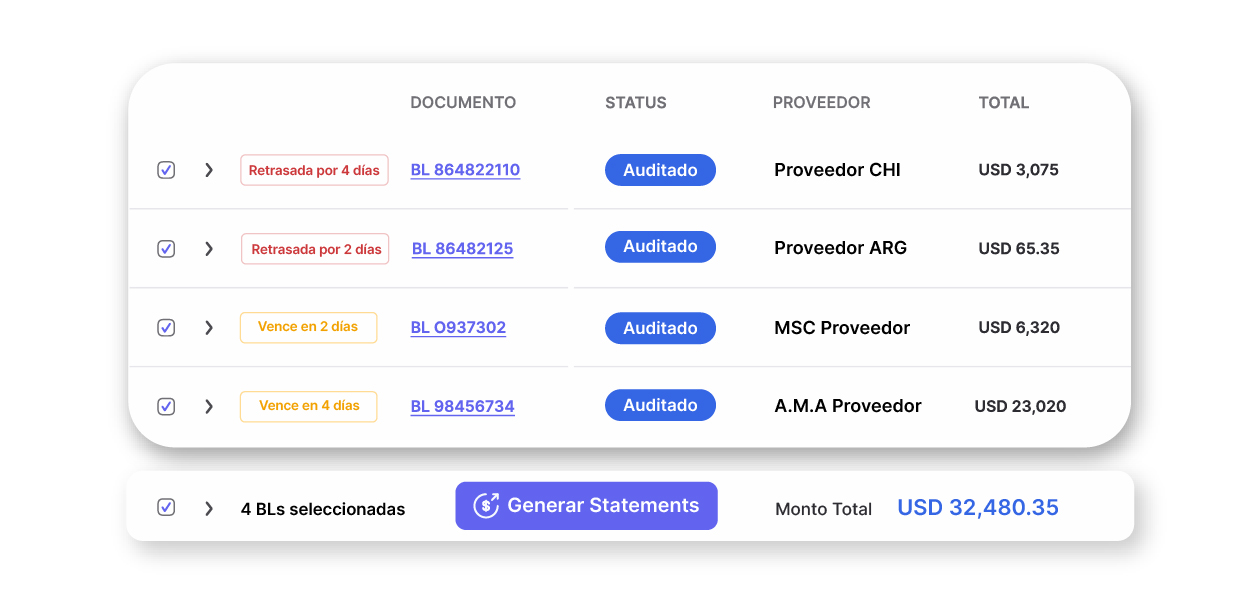The height and width of the screenshot is (604, 1260).
Task: Click the Retrasada por 4 días tag
Action: pos(314,170)
